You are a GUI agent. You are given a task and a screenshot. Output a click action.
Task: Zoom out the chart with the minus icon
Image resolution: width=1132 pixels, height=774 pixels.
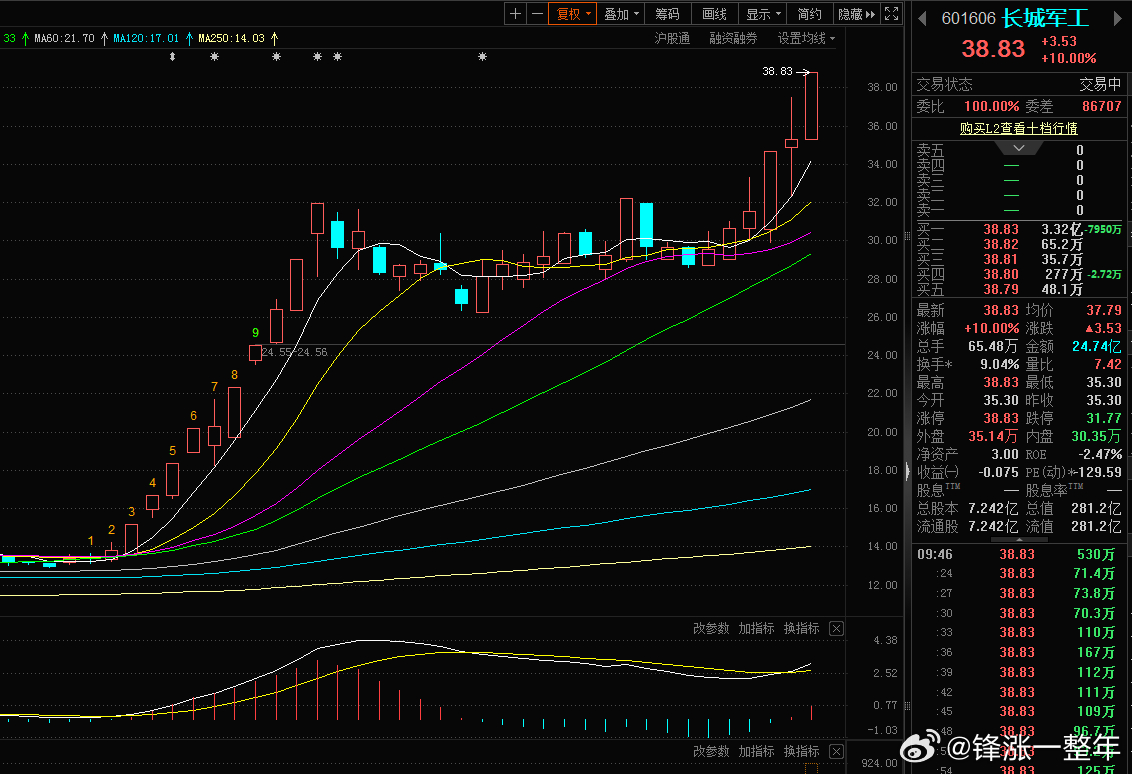click(x=537, y=14)
